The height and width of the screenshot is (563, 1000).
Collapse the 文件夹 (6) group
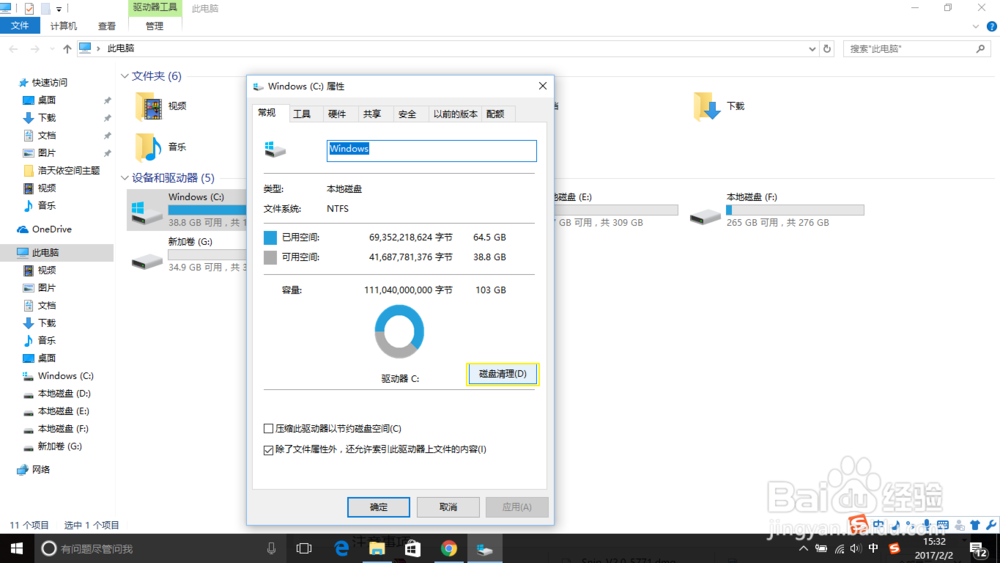(x=124, y=76)
